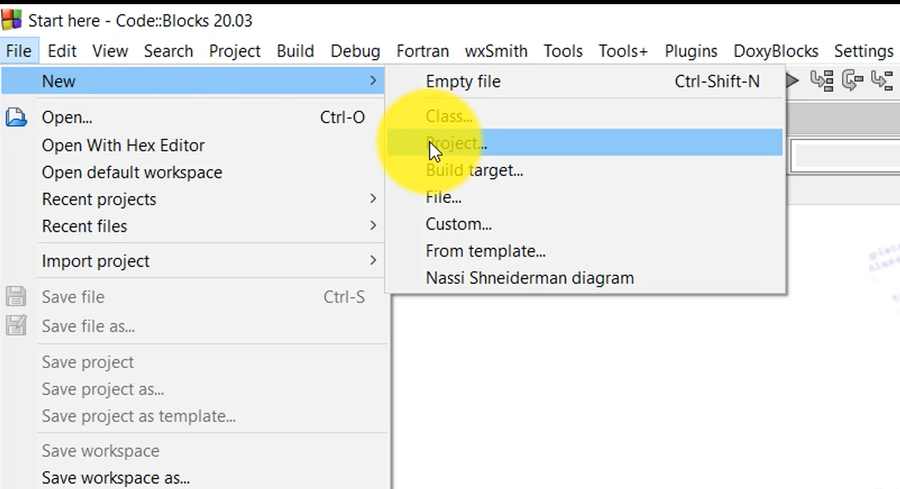Screen dimensions: 900x489
Task: Open the View menu
Action: pyautogui.click(x=110, y=51)
